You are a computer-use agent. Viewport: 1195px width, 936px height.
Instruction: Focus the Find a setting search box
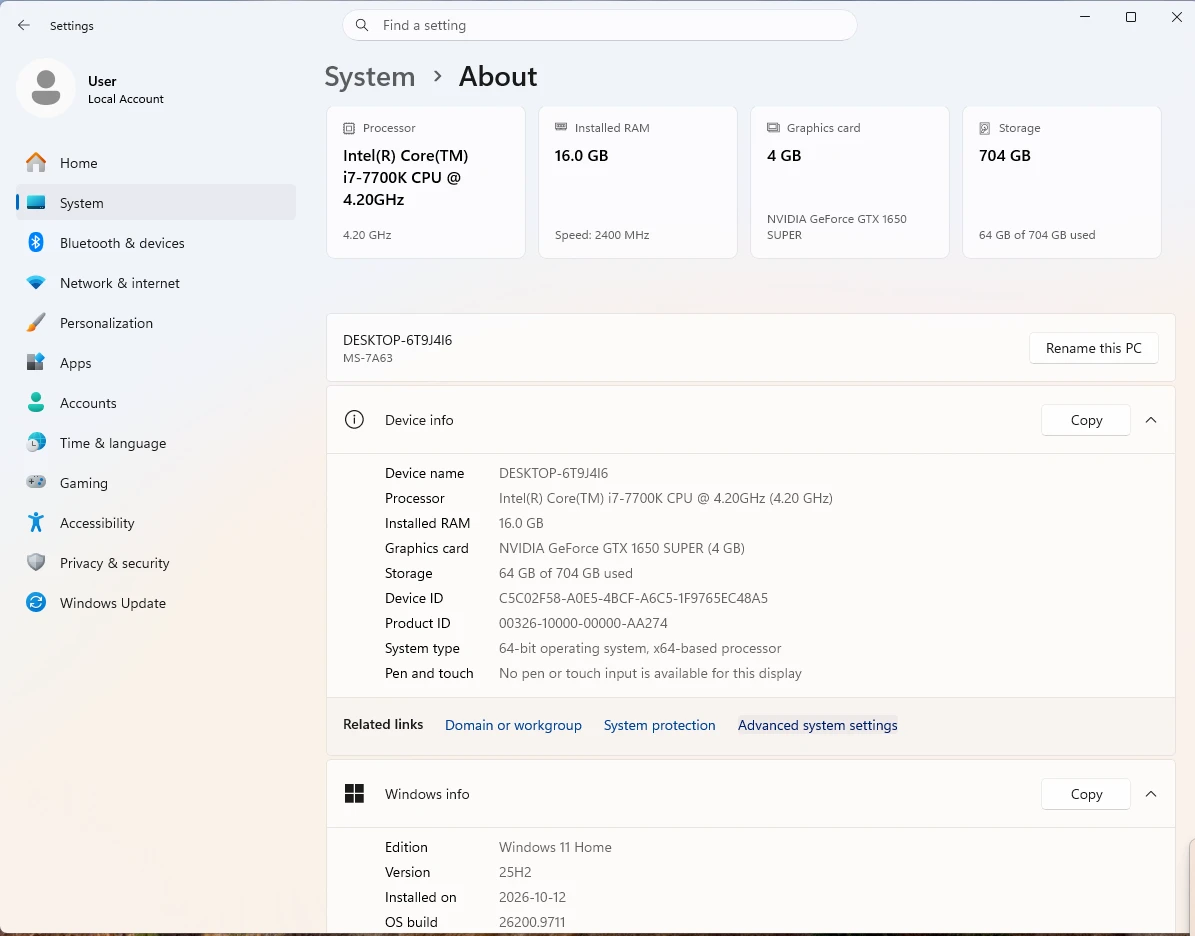coord(600,25)
